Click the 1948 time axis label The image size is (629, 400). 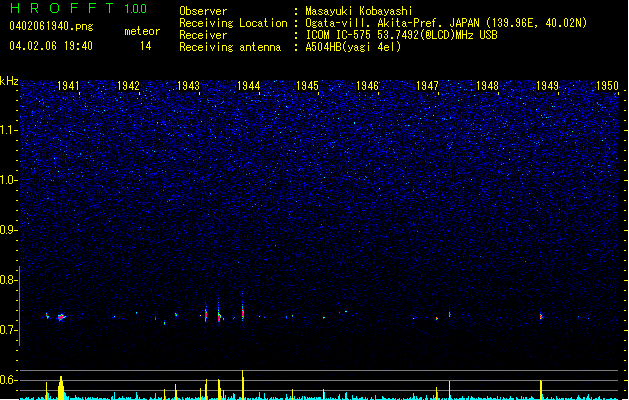[x=487, y=86]
